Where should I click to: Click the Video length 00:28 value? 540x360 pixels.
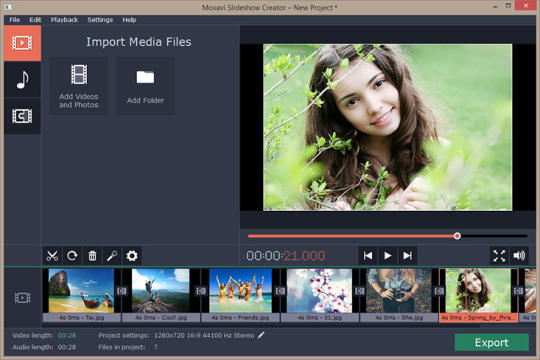(x=67, y=335)
